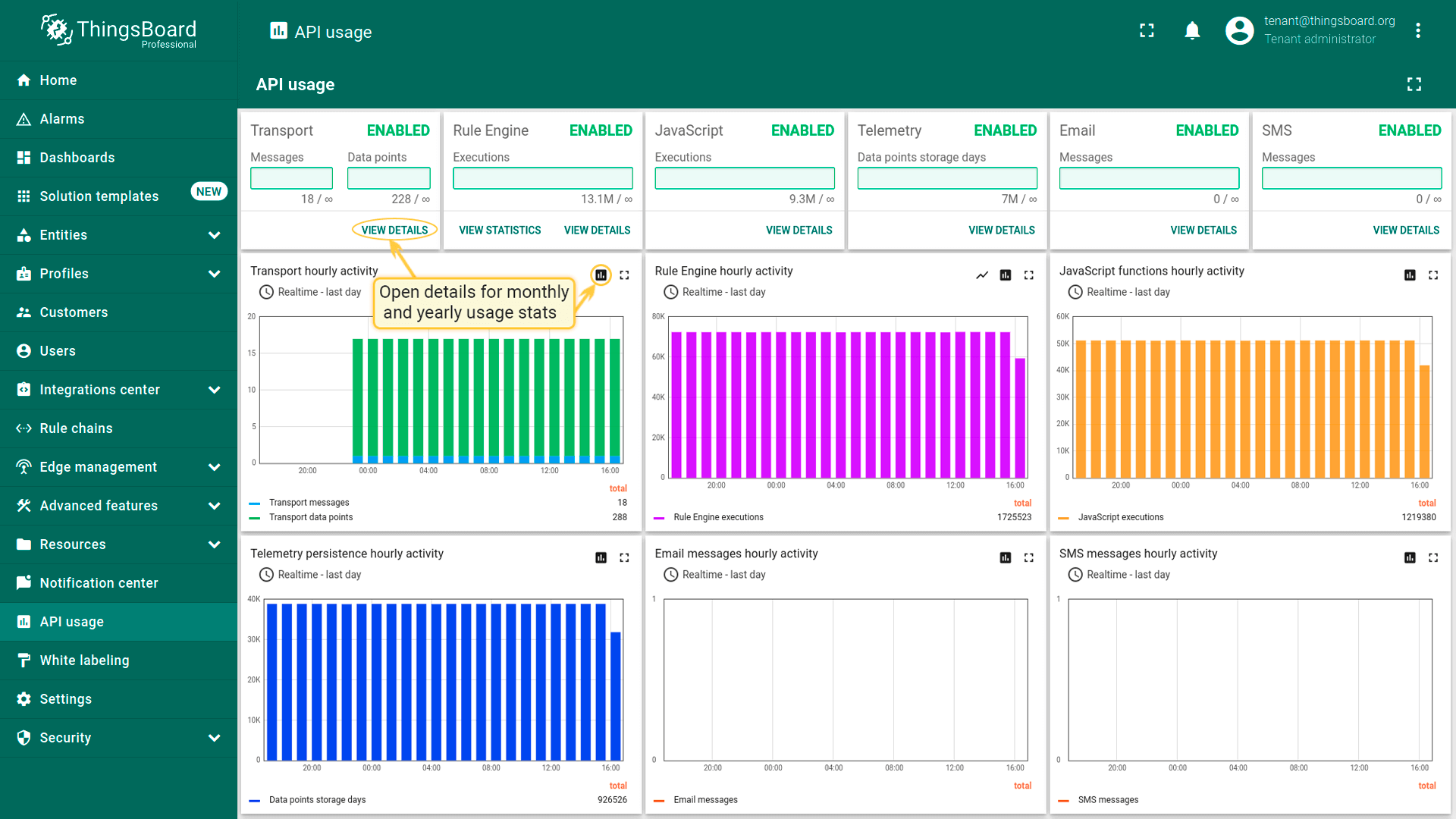Toggle Transport data points legend series

pyautogui.click(x=311, y=517)
